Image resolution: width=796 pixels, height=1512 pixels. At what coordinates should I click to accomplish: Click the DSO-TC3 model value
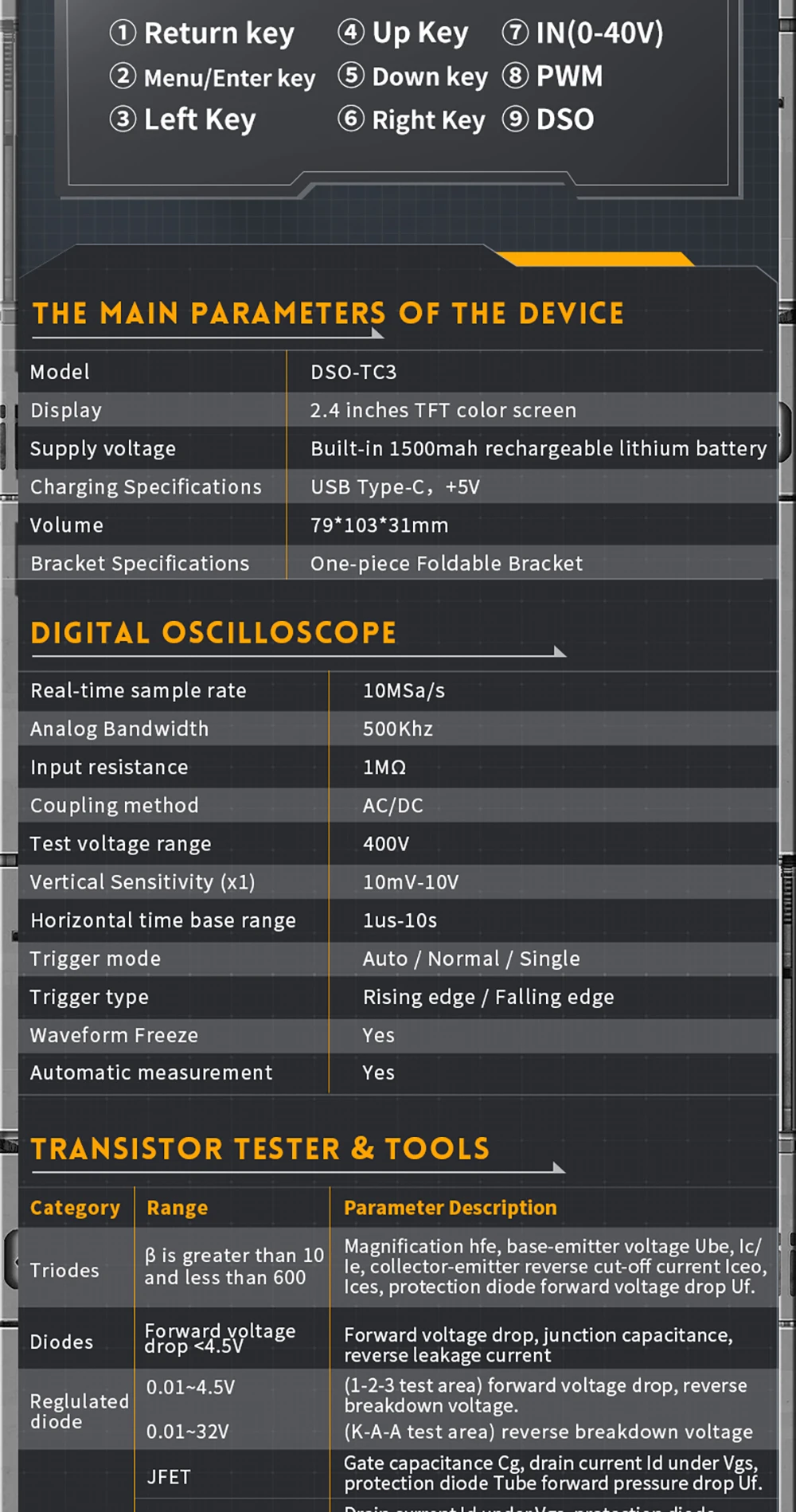pyautogui.click(x=353, y=372)
